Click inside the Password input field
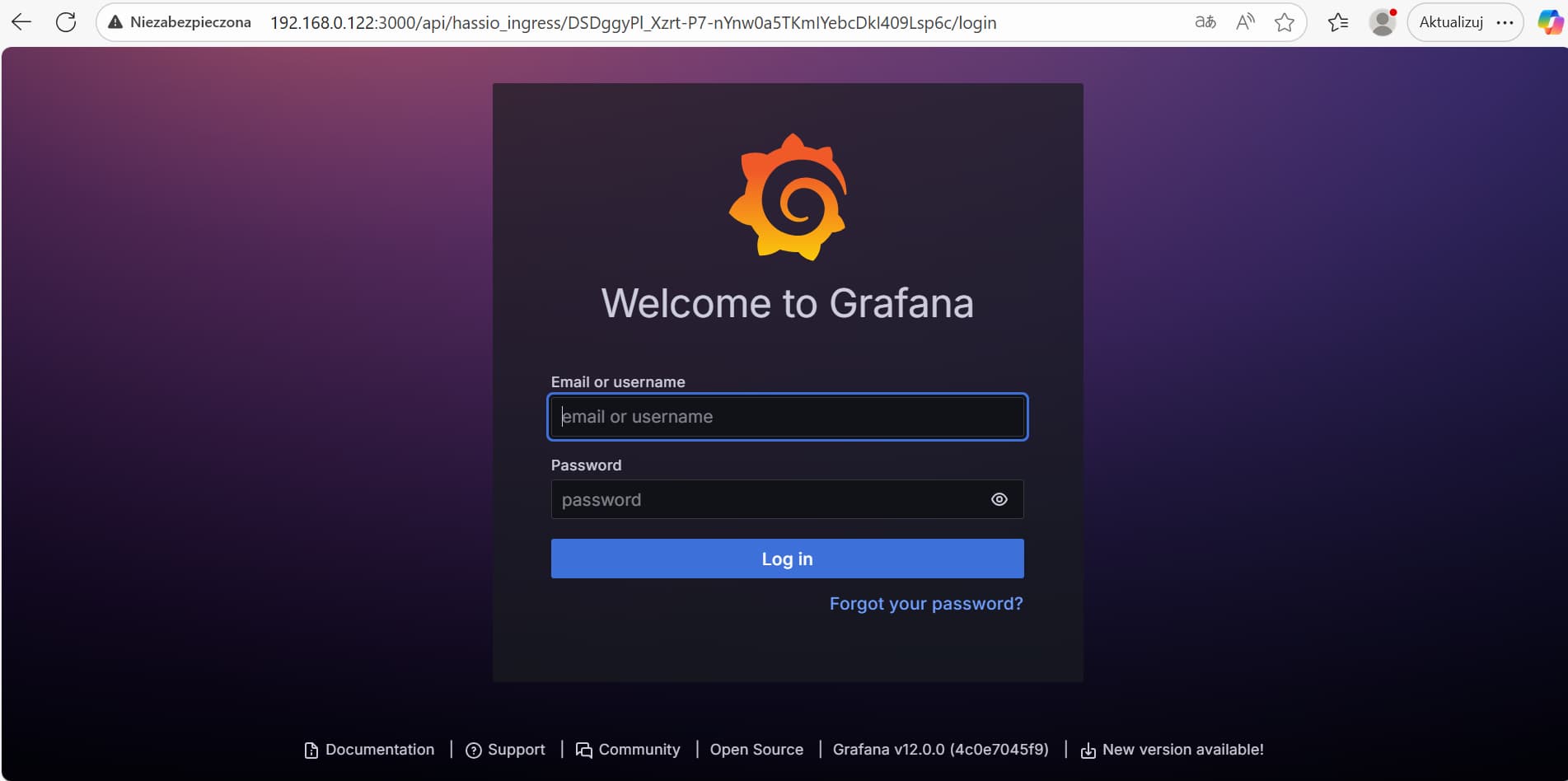Image resolution: width=1568 pixels, height=781 pixels. (766, 499)
